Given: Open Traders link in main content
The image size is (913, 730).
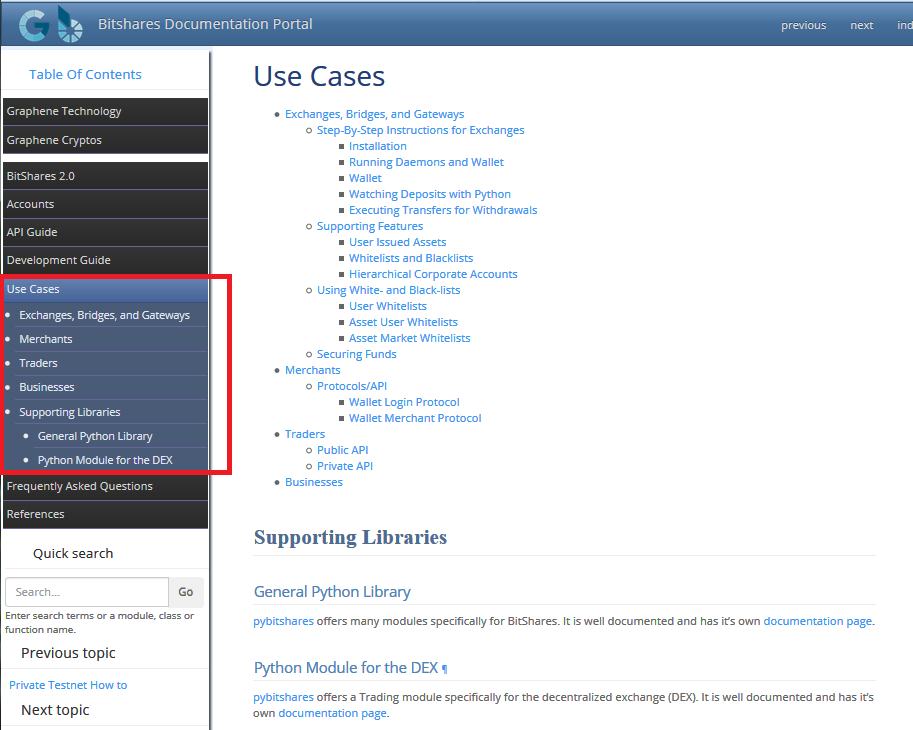Looking at the screenshot, I should tap(305, 434).
